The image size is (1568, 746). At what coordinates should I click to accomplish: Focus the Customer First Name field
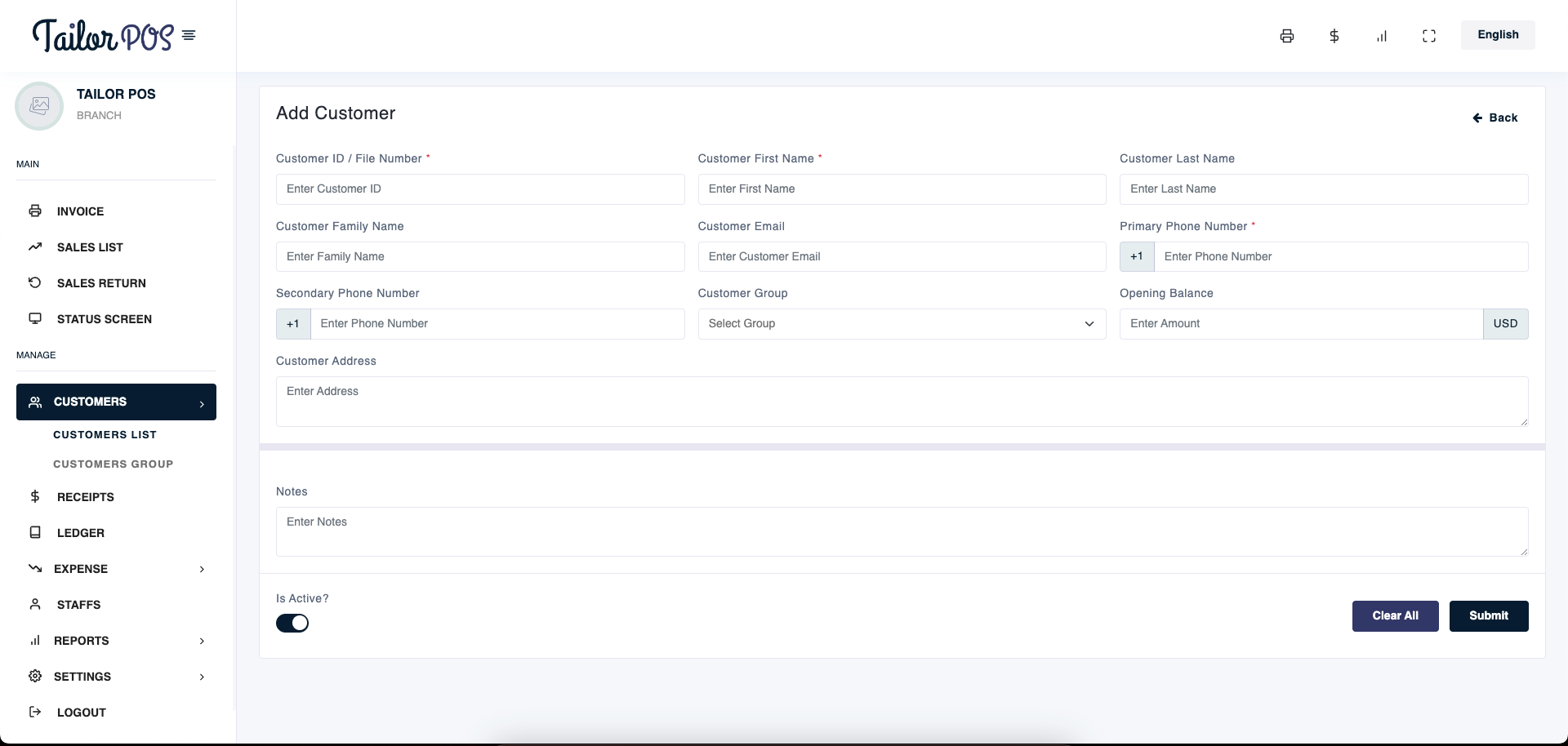(902, 189)
